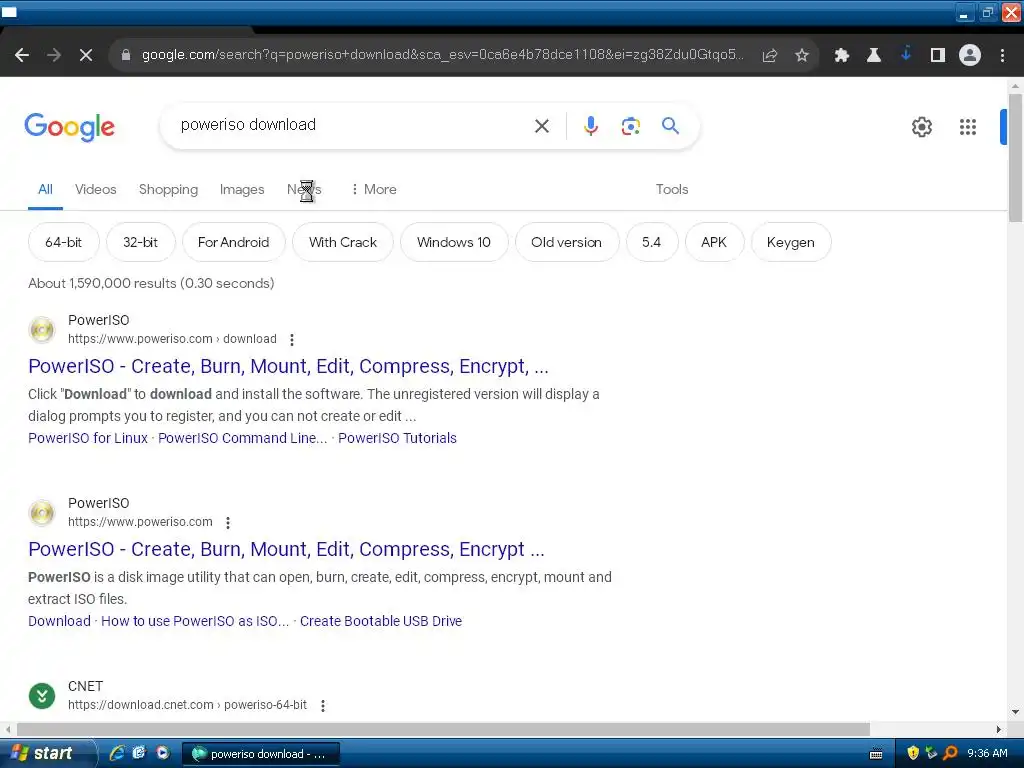Open the search Tools options

coord(672,189)
